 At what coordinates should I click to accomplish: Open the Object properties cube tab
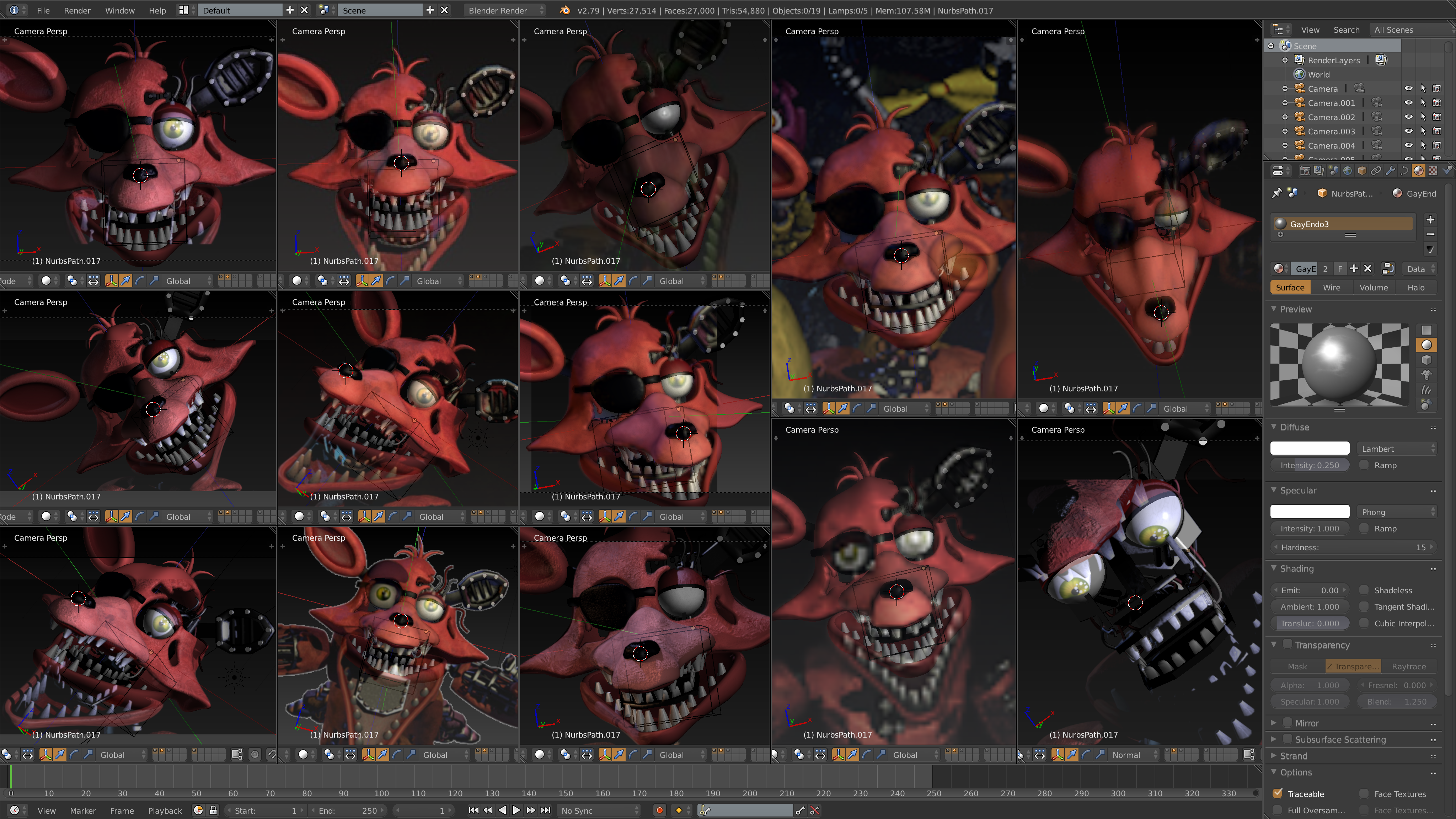1361,171
